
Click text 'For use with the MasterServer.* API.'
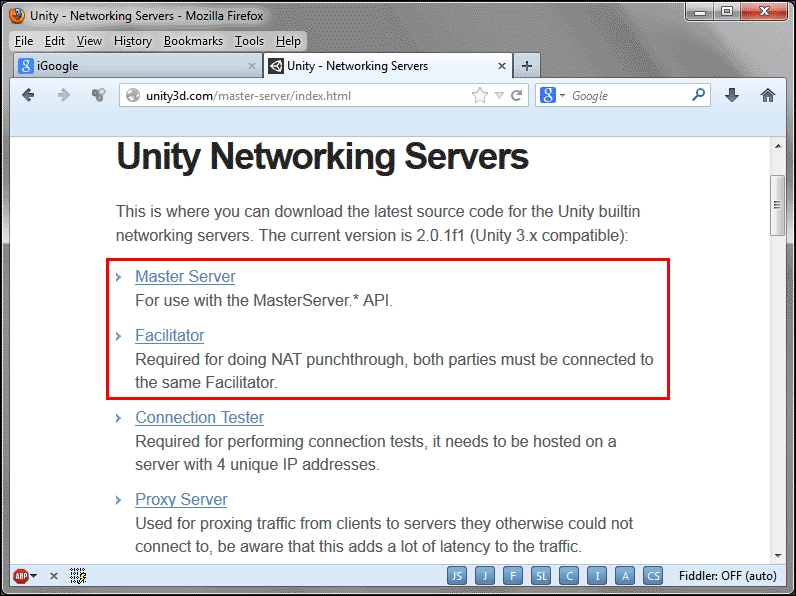coord(264,301)
